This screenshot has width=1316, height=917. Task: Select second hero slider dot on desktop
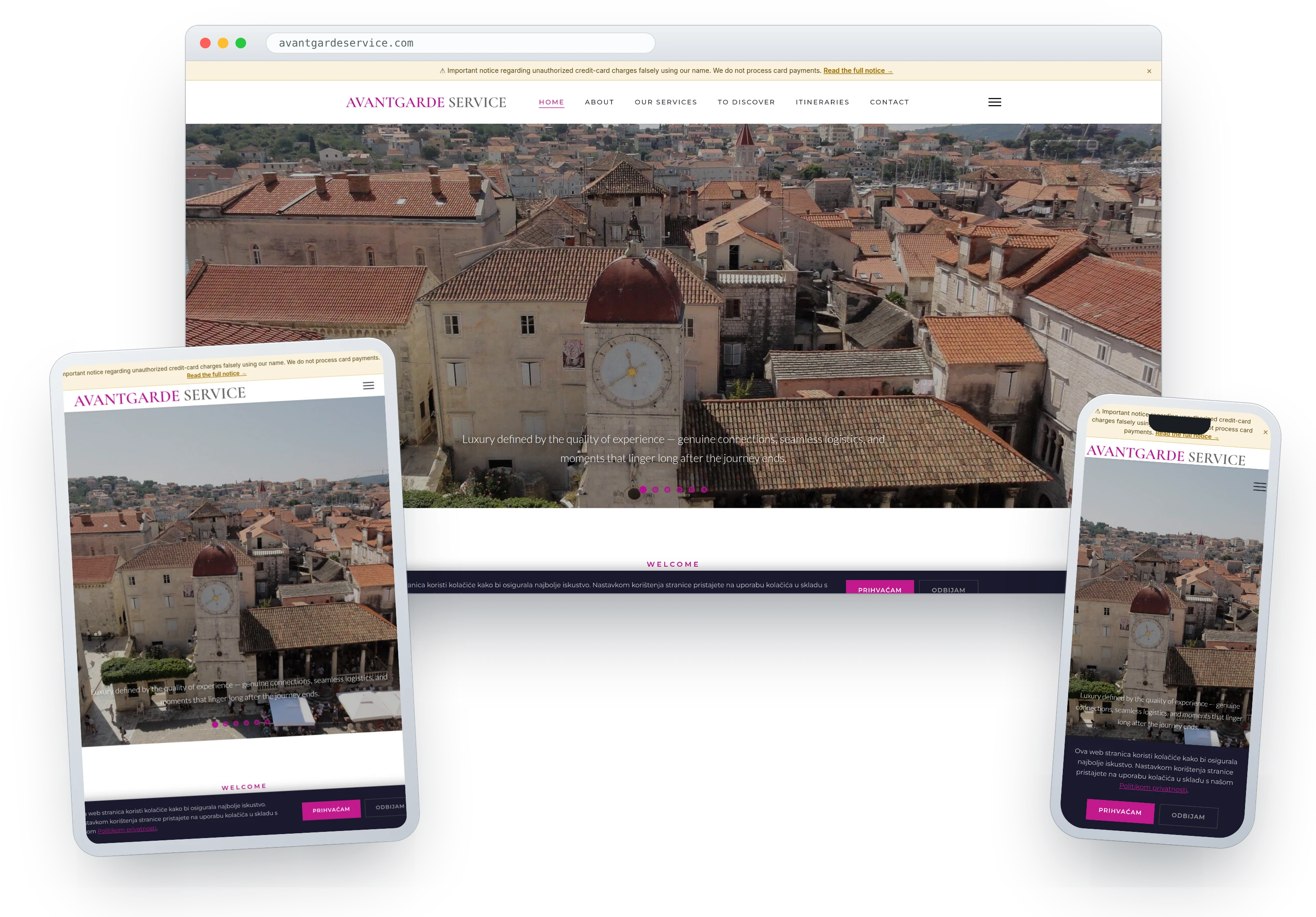click(x=655, y=490)
